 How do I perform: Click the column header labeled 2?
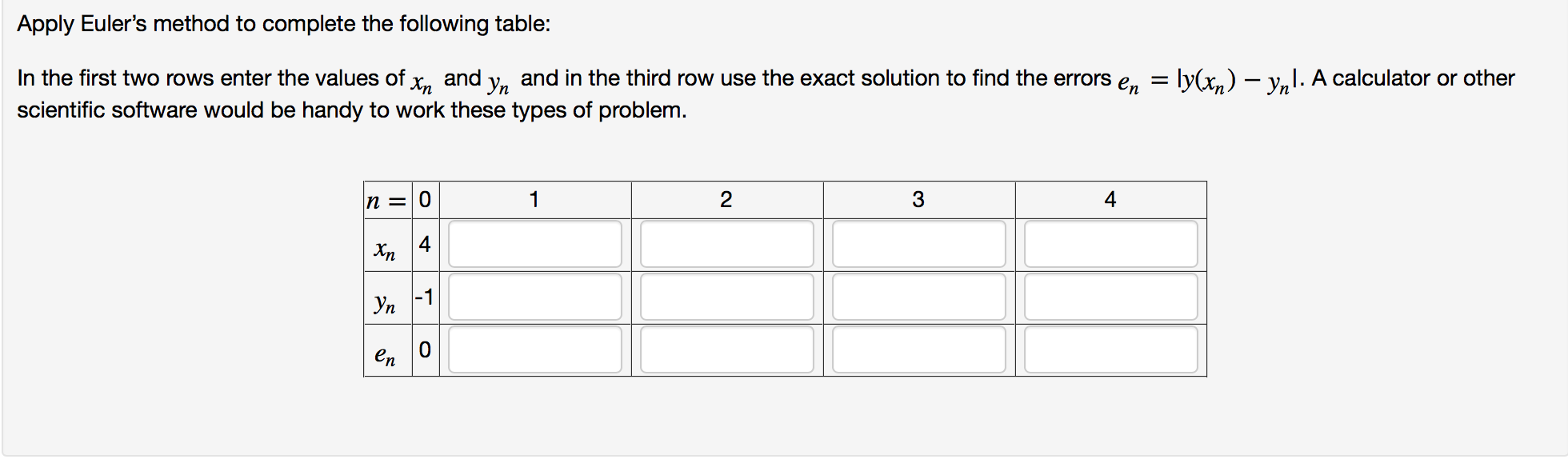pos(726,199)
